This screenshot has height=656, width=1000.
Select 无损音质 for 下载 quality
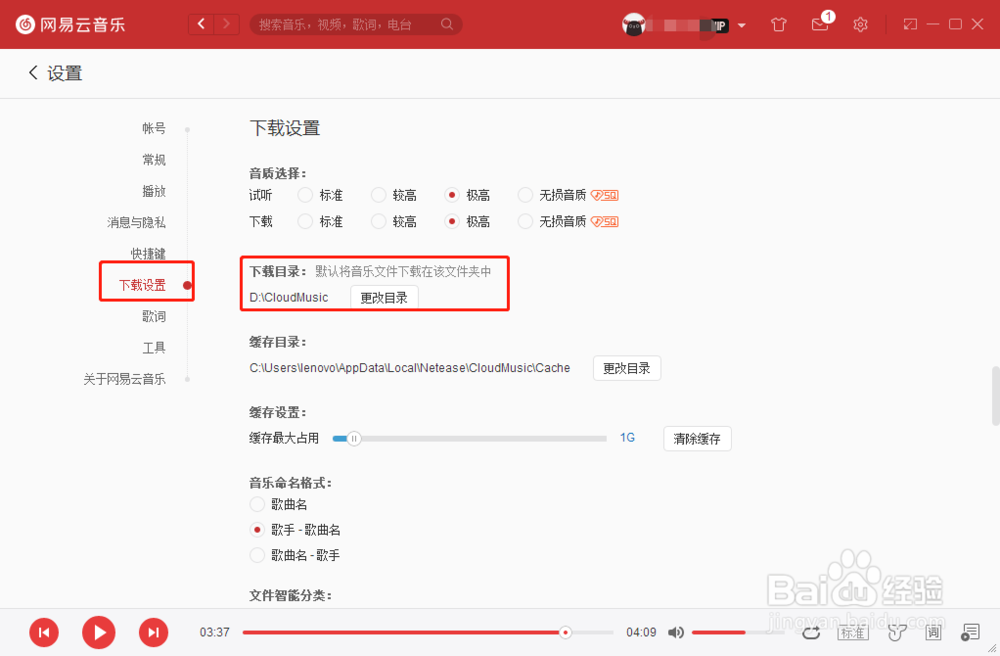pos(525,221)
